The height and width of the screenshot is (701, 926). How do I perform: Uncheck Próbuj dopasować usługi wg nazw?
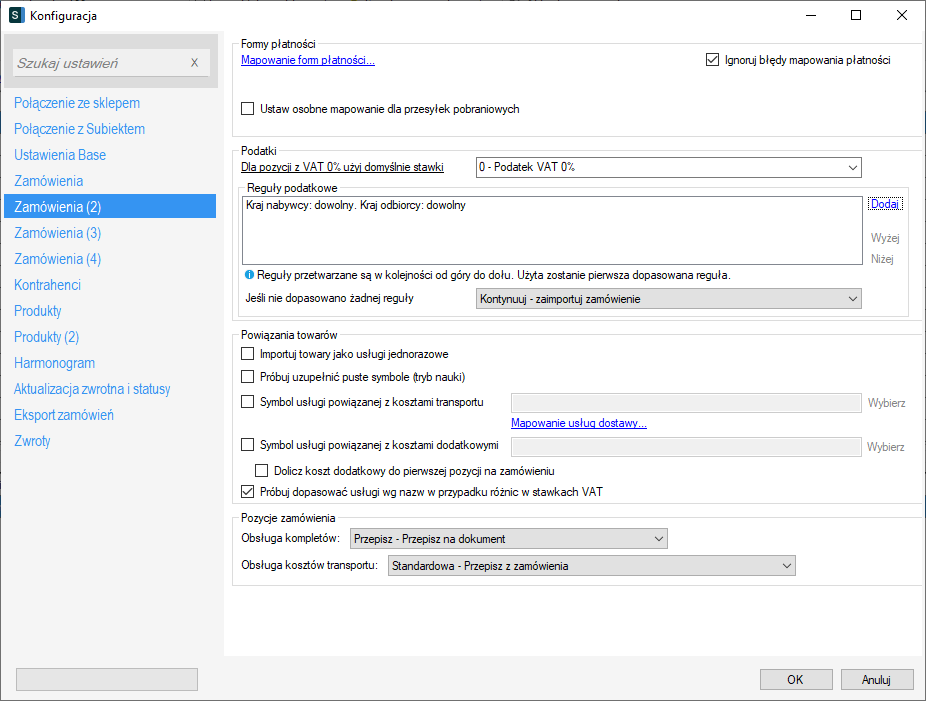pyautogui.click(x=249, y=492)
